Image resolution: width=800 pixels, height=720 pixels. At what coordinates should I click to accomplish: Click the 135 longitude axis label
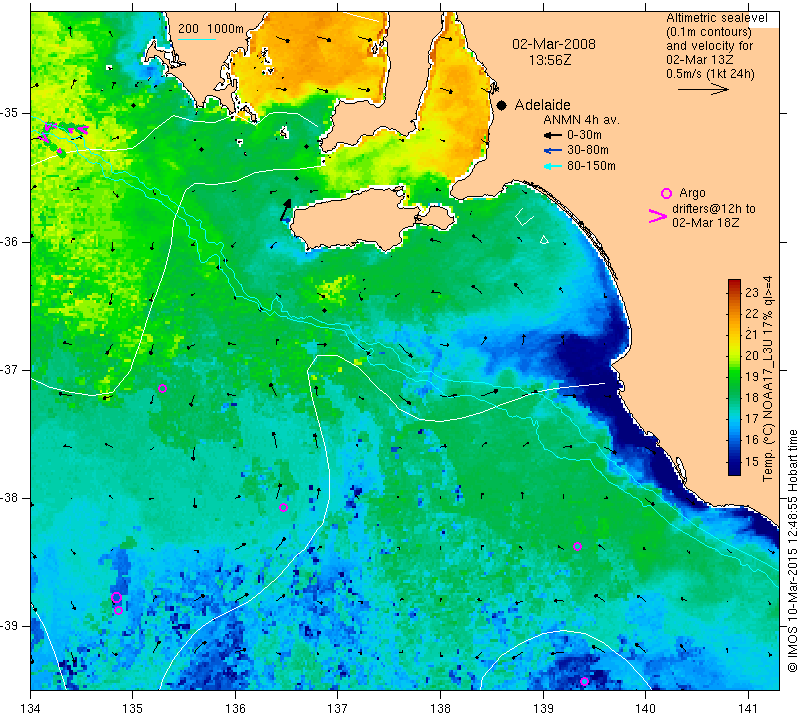133,708
